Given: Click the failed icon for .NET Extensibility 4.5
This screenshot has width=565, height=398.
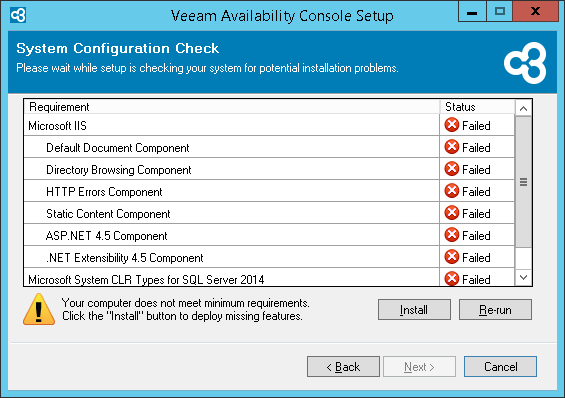Looking at the screenshot, I should [x=451, y=257].
